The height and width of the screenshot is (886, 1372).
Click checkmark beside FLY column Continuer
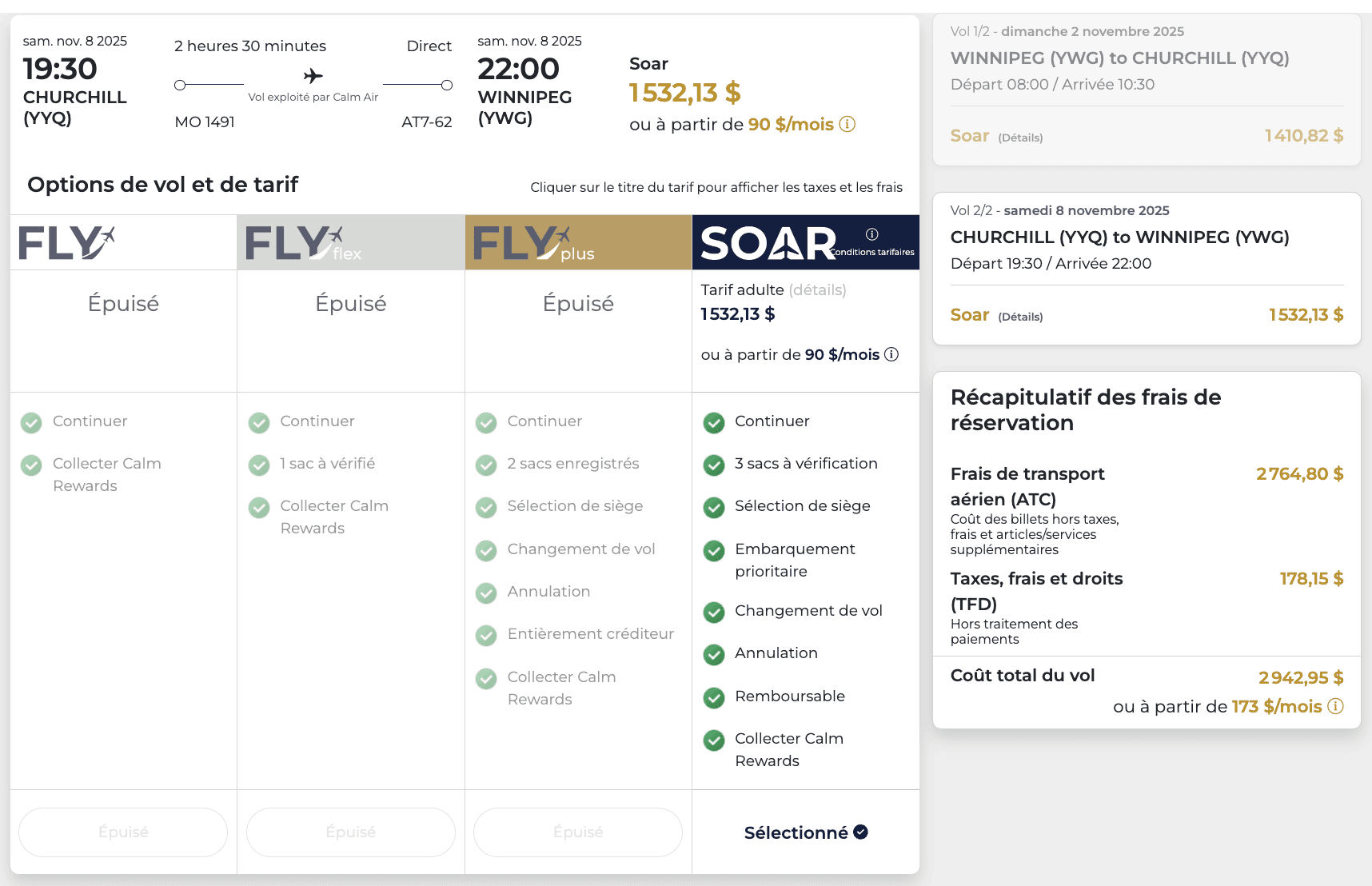pos(31,422)
